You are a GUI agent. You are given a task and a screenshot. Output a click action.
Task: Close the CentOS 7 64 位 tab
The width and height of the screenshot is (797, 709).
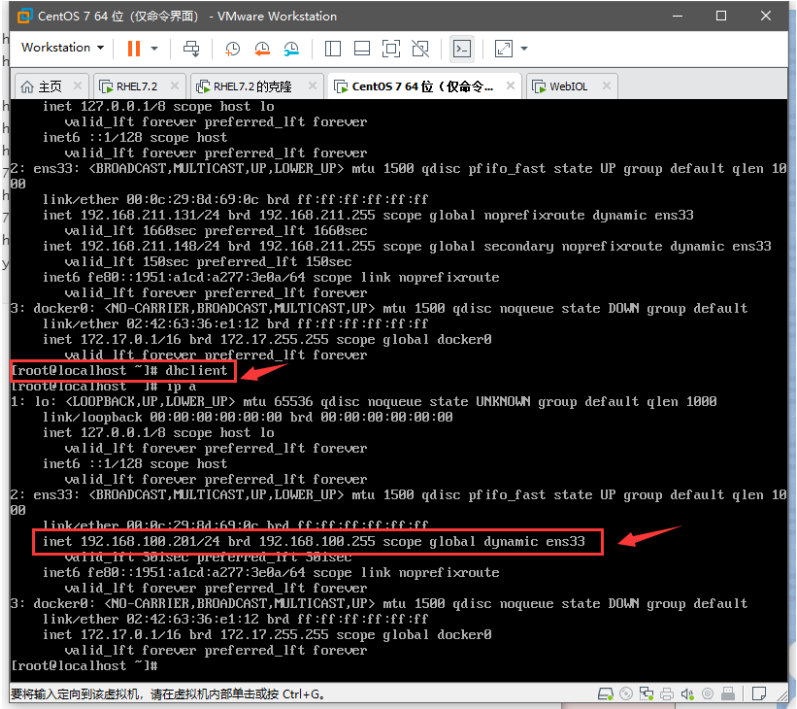510,86
